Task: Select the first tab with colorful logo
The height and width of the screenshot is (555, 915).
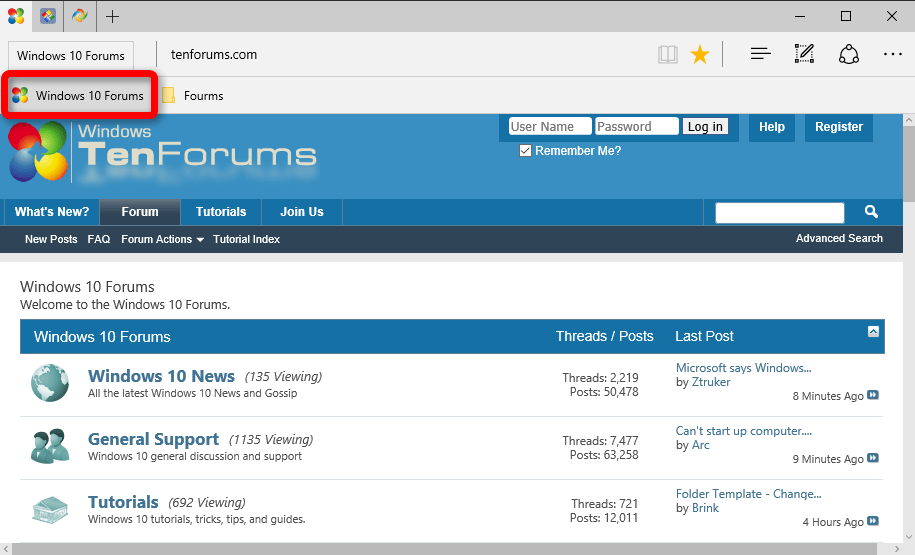Action: click(16, 16)
